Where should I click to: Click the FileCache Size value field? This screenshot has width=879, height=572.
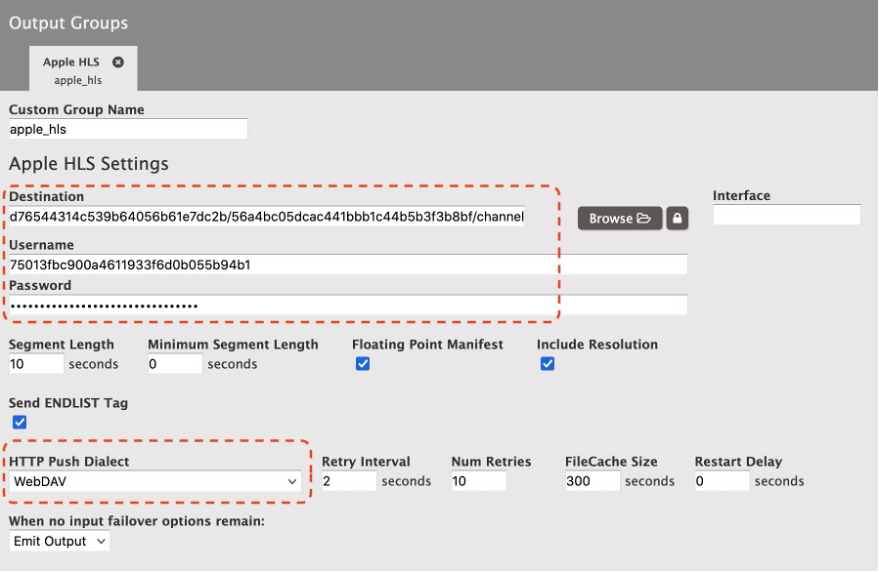coord(593,481)
